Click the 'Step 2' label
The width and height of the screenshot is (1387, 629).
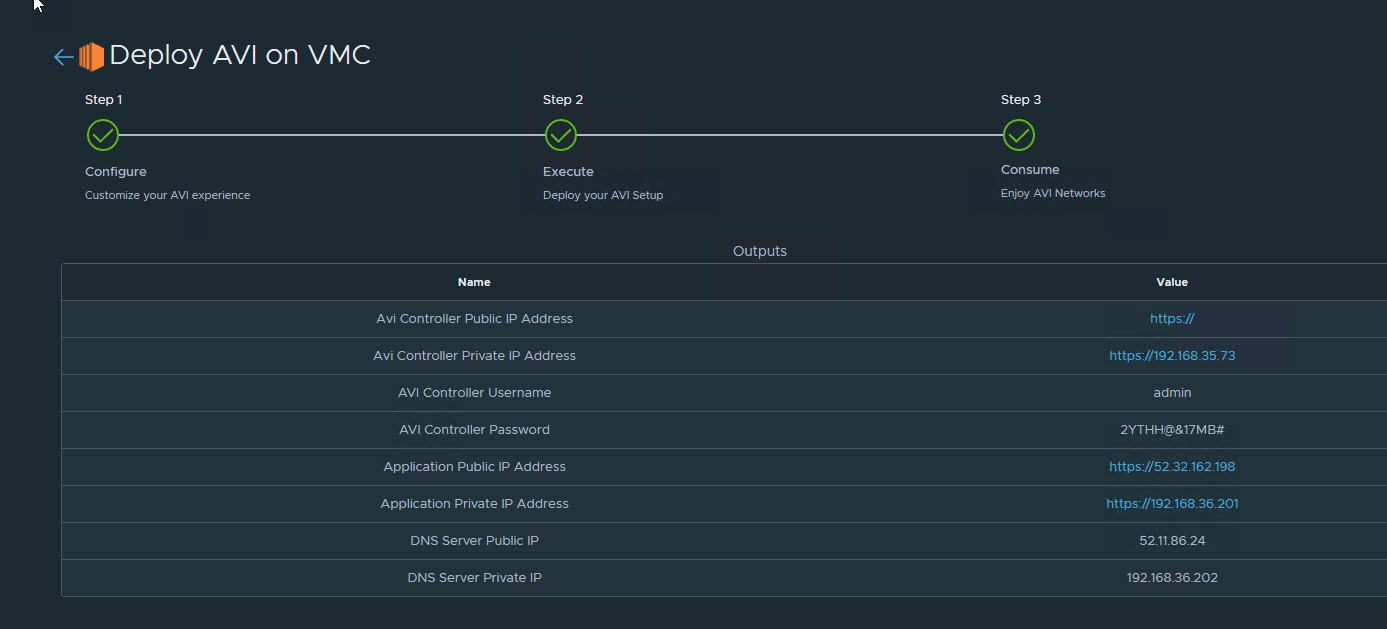563,100
